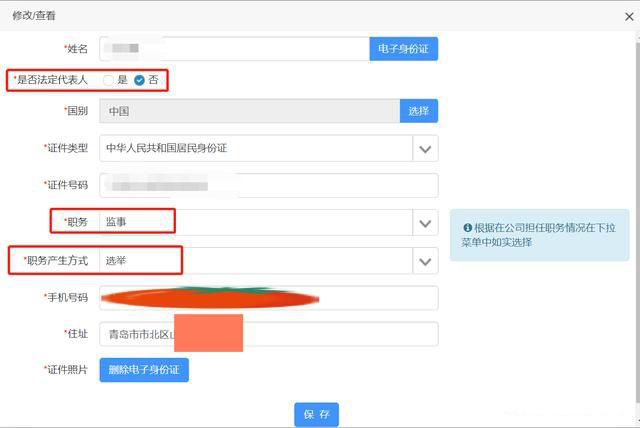Click the chevron arrow beside 职务产生方式 field
The width and height of the screenshot is (640, 428).
pyautogui.click(x=425, y=261)
